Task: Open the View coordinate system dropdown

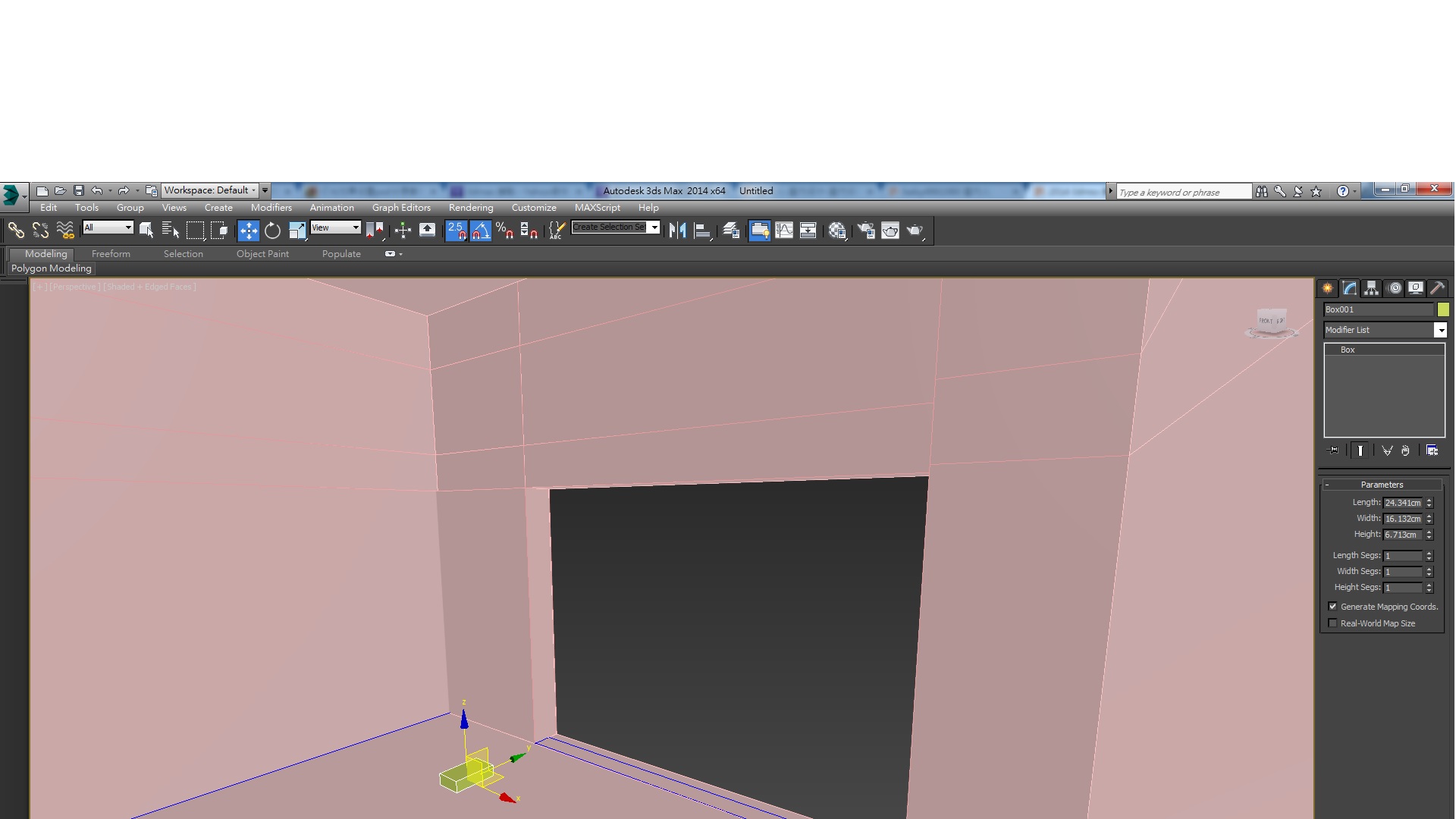Action: point(335,227)
